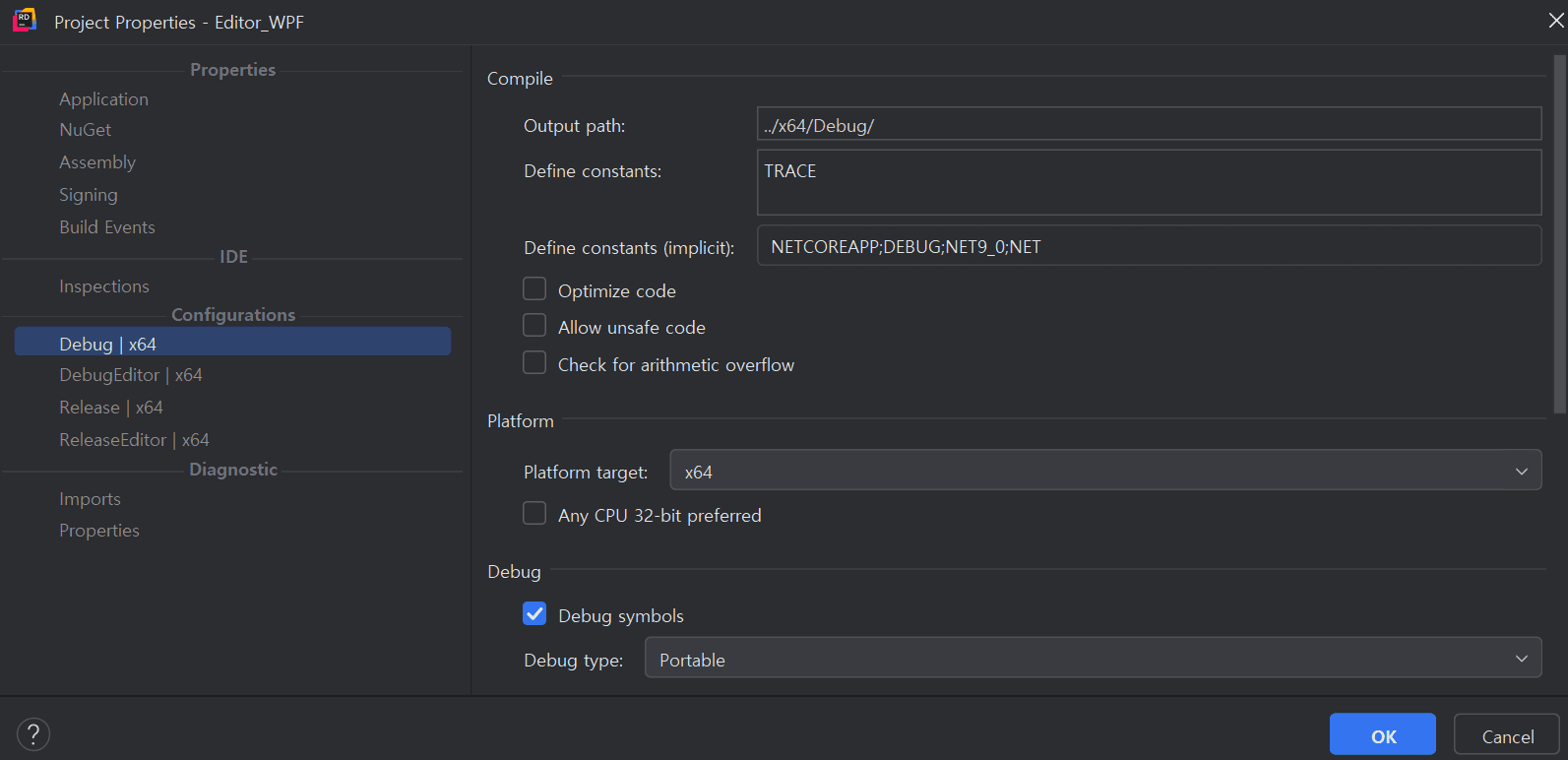This screenshot has height=760, width=1568.
Task: Click the Compile section heading
Action: [x=520, y=79]
